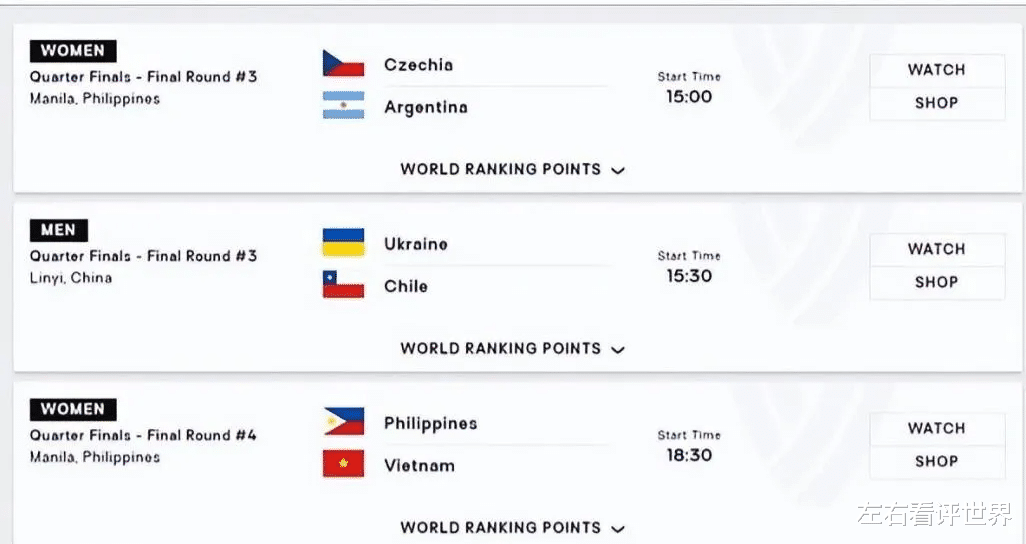Click the Argentina flag icon
Viewport: 1026px width, 544px height.
(344, 105)
